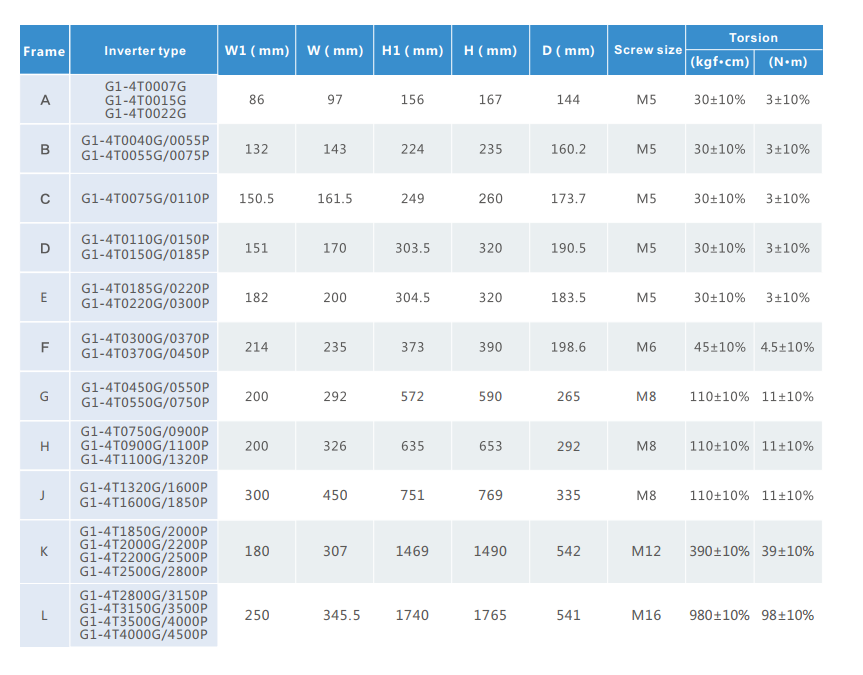Screen dimensions: 863x675
Task: Click the (kgf•cm) sub-header
Action: coord(719,62)
